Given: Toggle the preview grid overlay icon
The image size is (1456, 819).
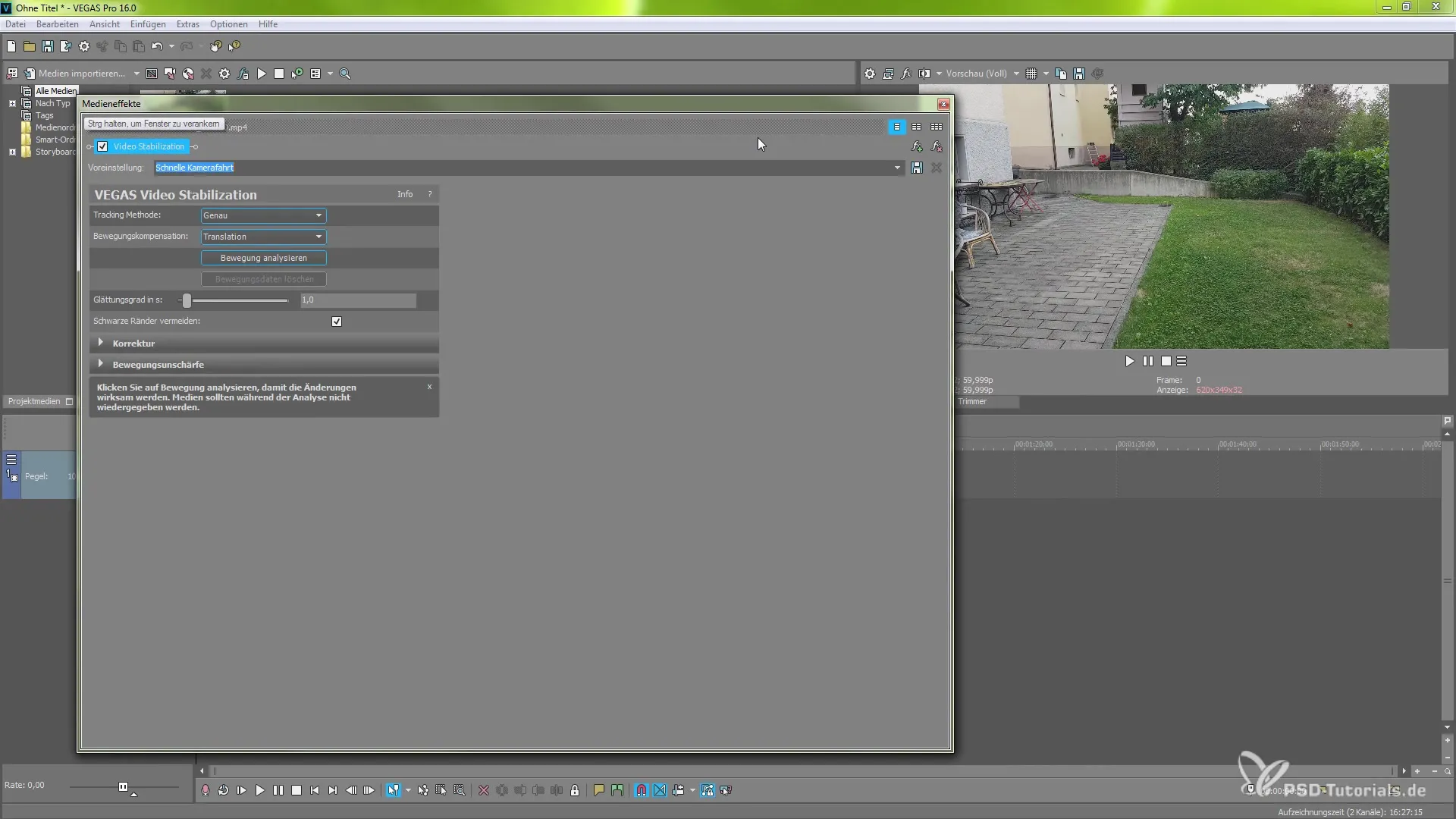Looking at the screenshot, I should 1031,74.
